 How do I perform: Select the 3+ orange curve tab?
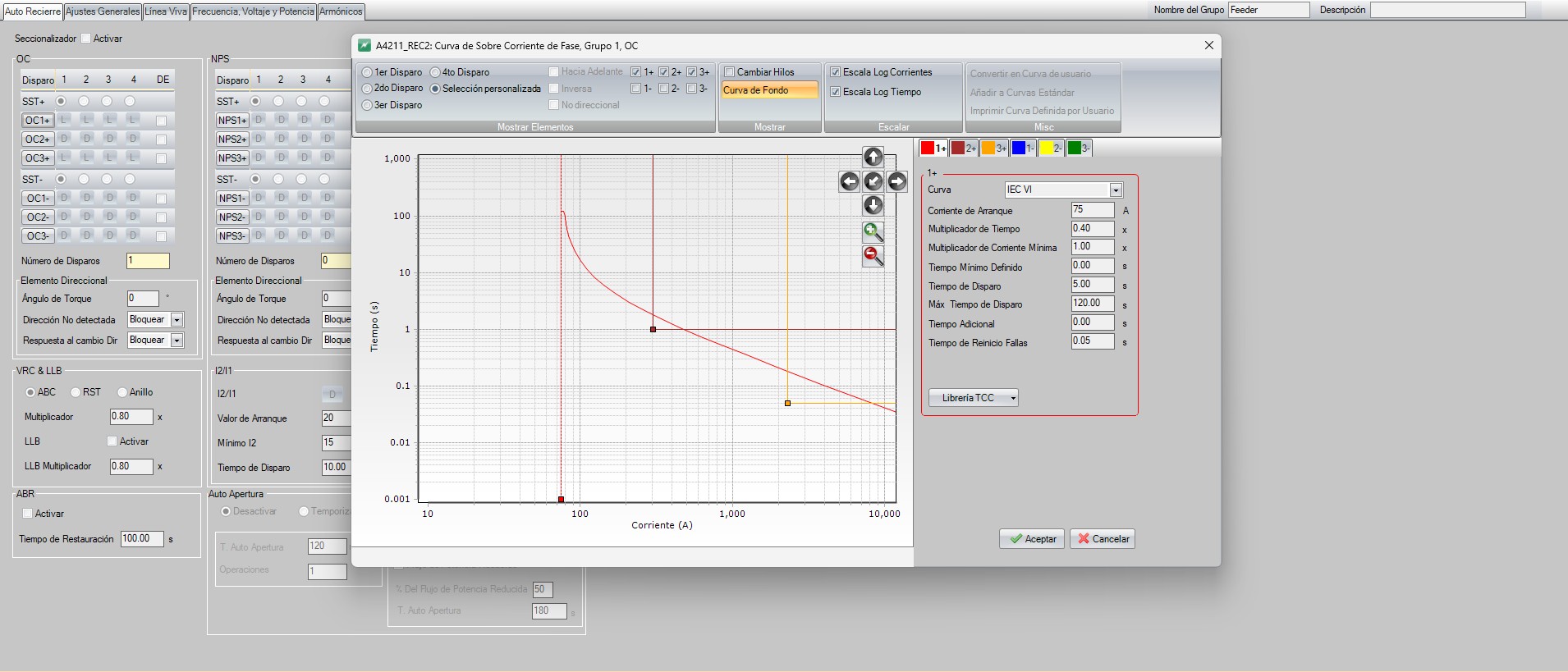[994, 148]
